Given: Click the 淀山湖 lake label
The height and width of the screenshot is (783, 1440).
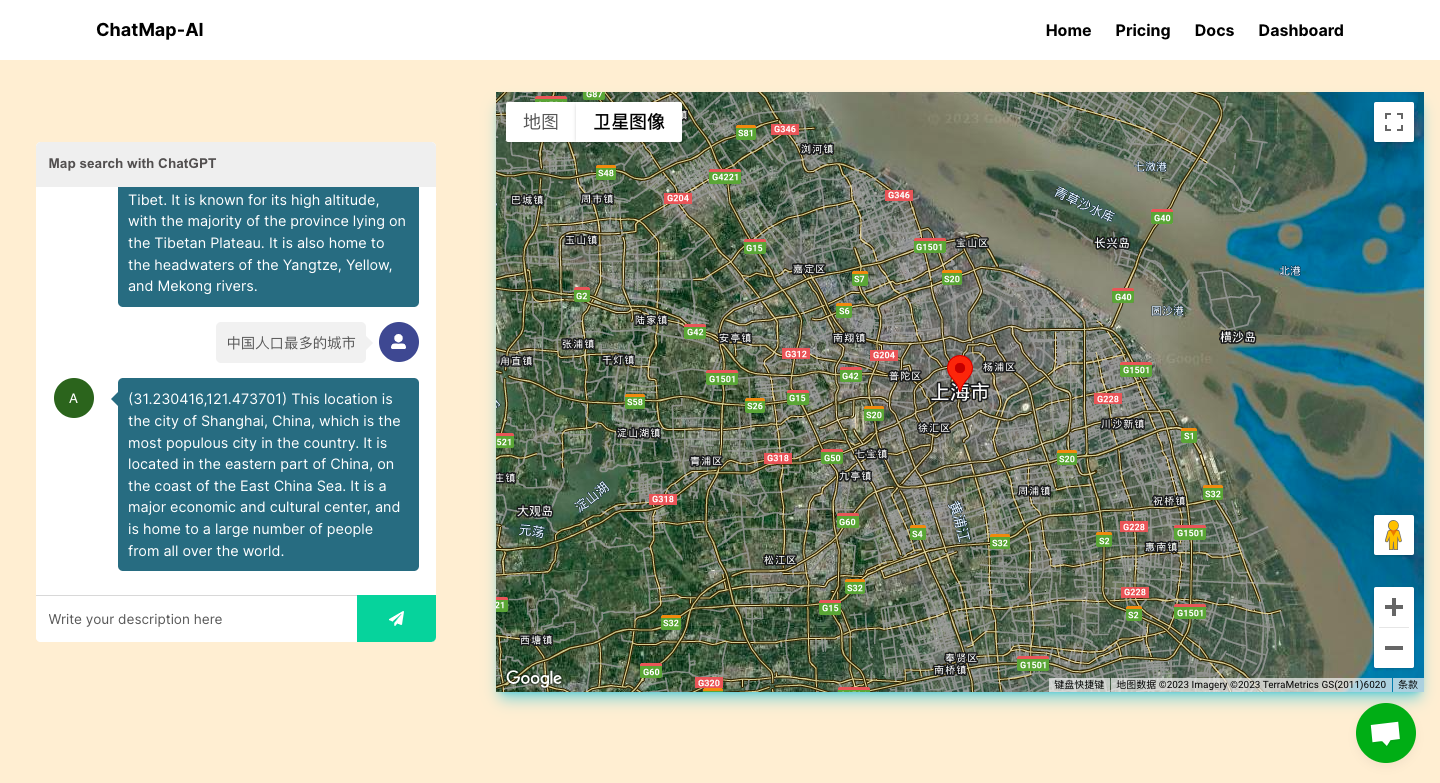Looking at the screenshot, I should point(592,496).
